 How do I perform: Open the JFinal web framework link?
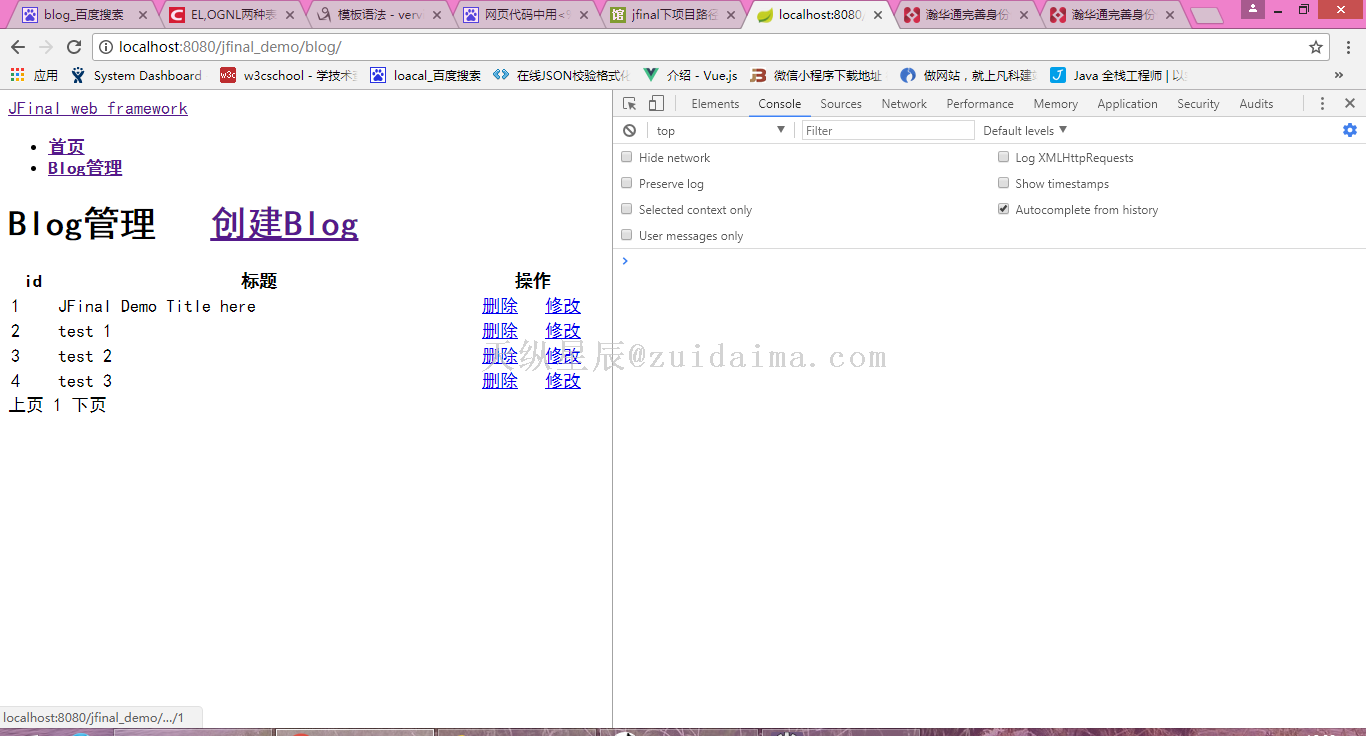(98, 108)
